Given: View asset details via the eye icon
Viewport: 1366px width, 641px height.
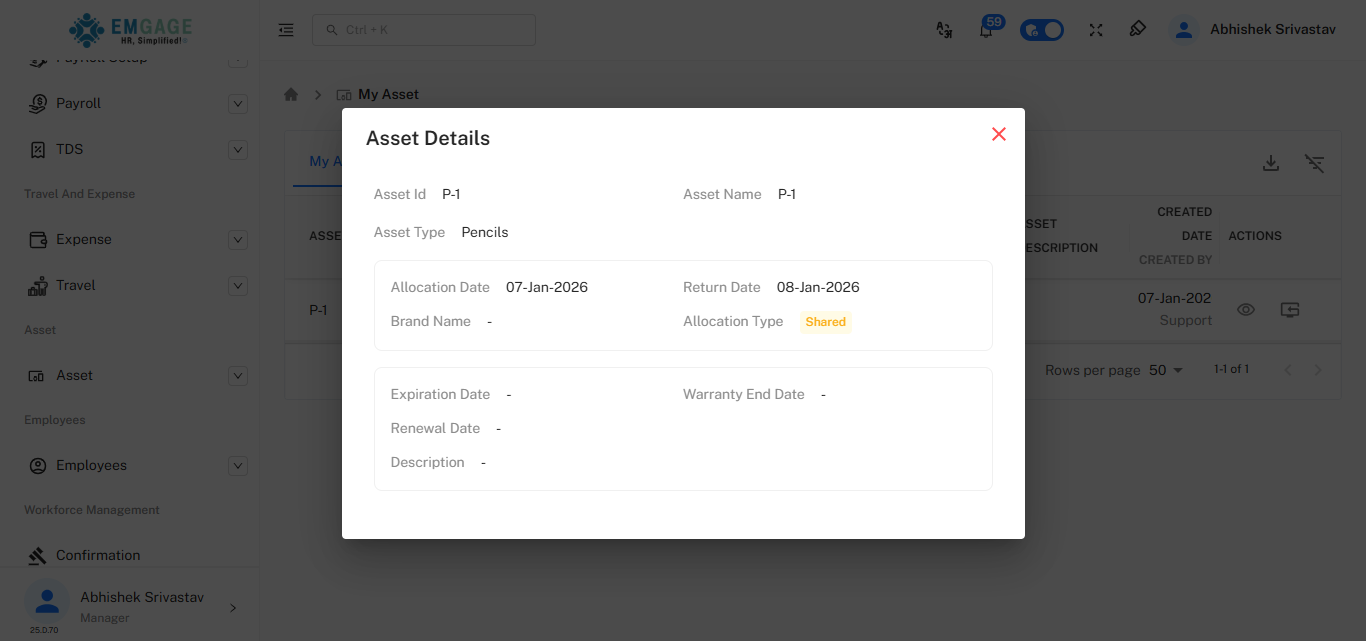Looking at the screenshot, I should click(x=1246, y=309).
